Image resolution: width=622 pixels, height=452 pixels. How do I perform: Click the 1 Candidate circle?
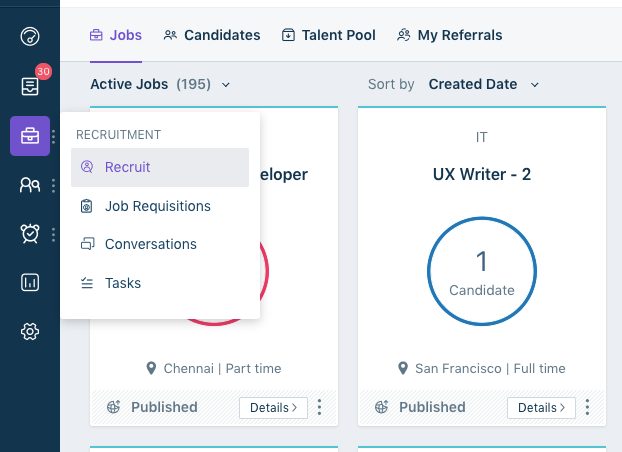pos(482,271)
